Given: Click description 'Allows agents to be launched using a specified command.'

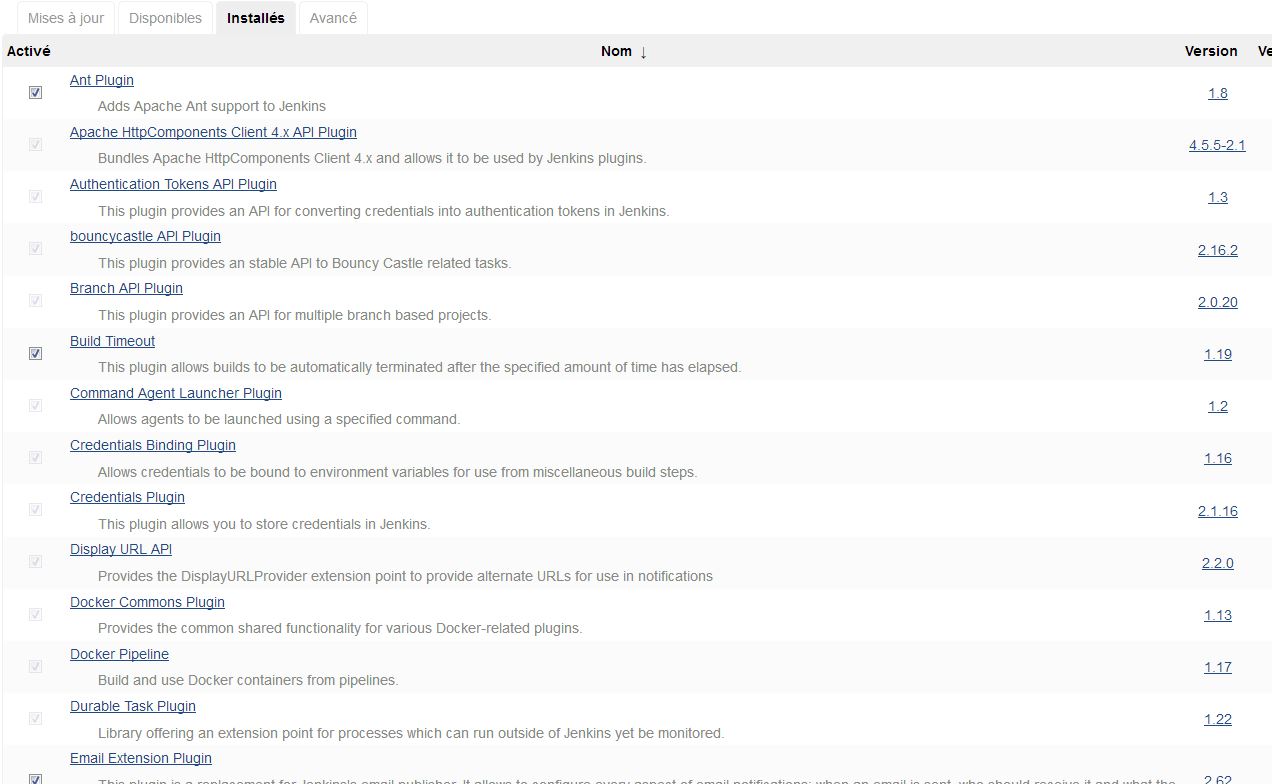Looking at the screenshot, I should click(x=279, y=419).
